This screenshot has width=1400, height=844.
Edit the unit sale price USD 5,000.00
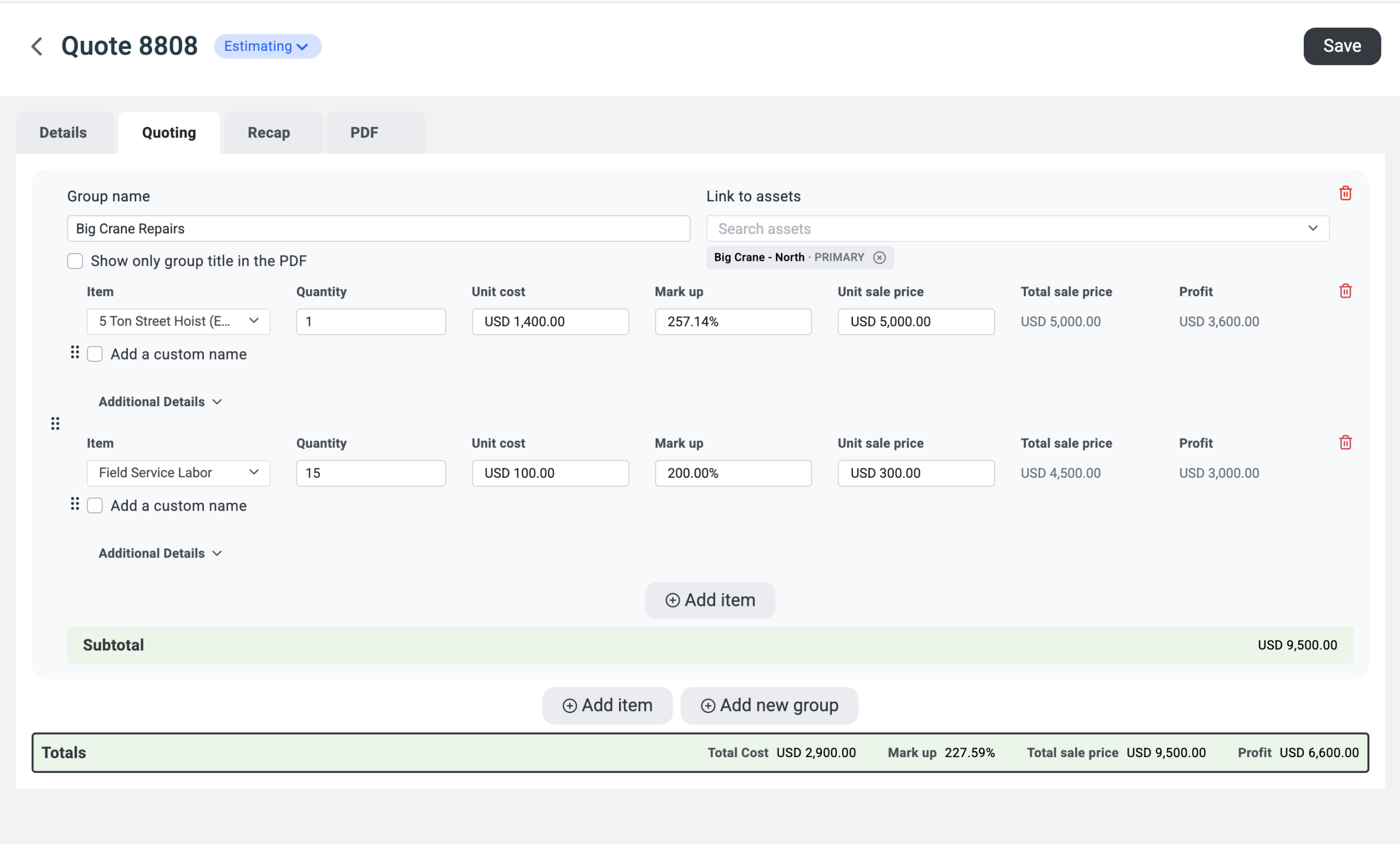pyautogui.click(x=916, y=321)
